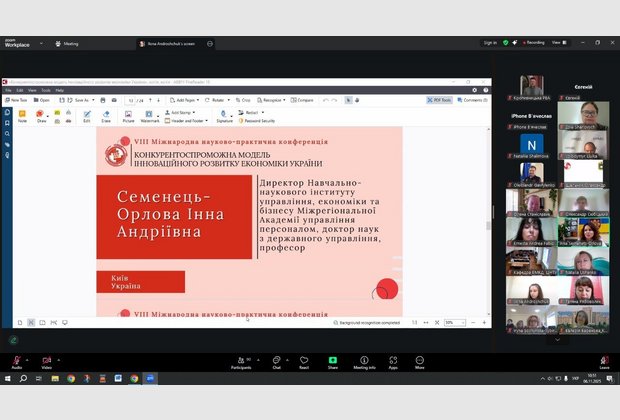Click Save As in FineReader
Image resolution: width=620 pixels, height=420 pixels.
pyautogui.click(x=81, y=100)
